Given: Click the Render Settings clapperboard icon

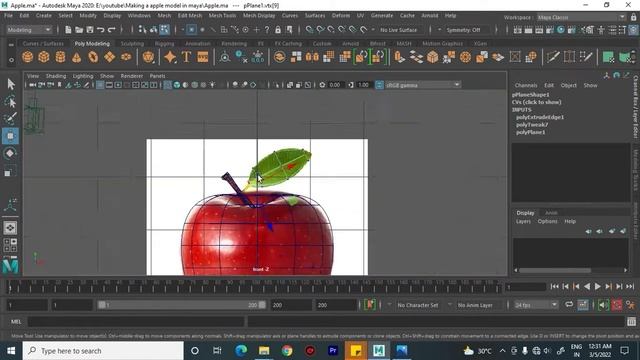Looking at the screenshot, I should (550, 30).
